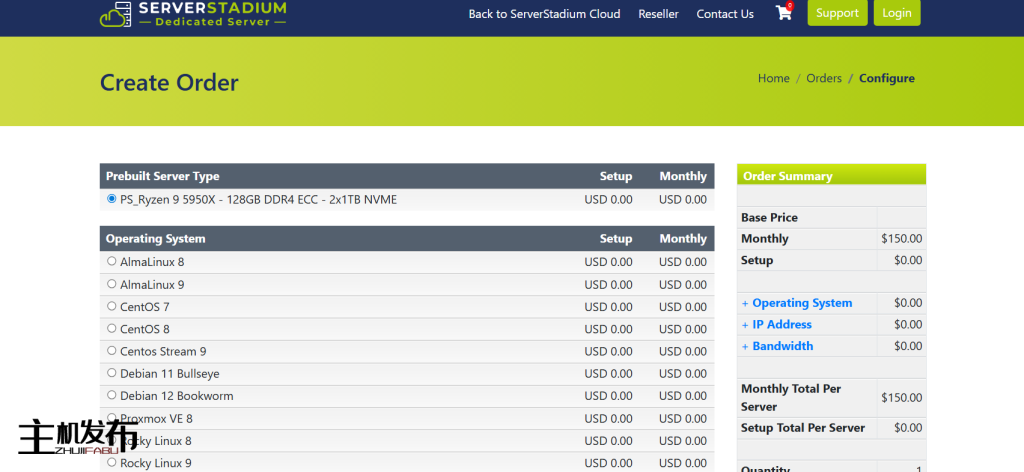Select Debian 12 Bookworm
This screenshot has height=472, width=1024.
(x=111, y=395)
